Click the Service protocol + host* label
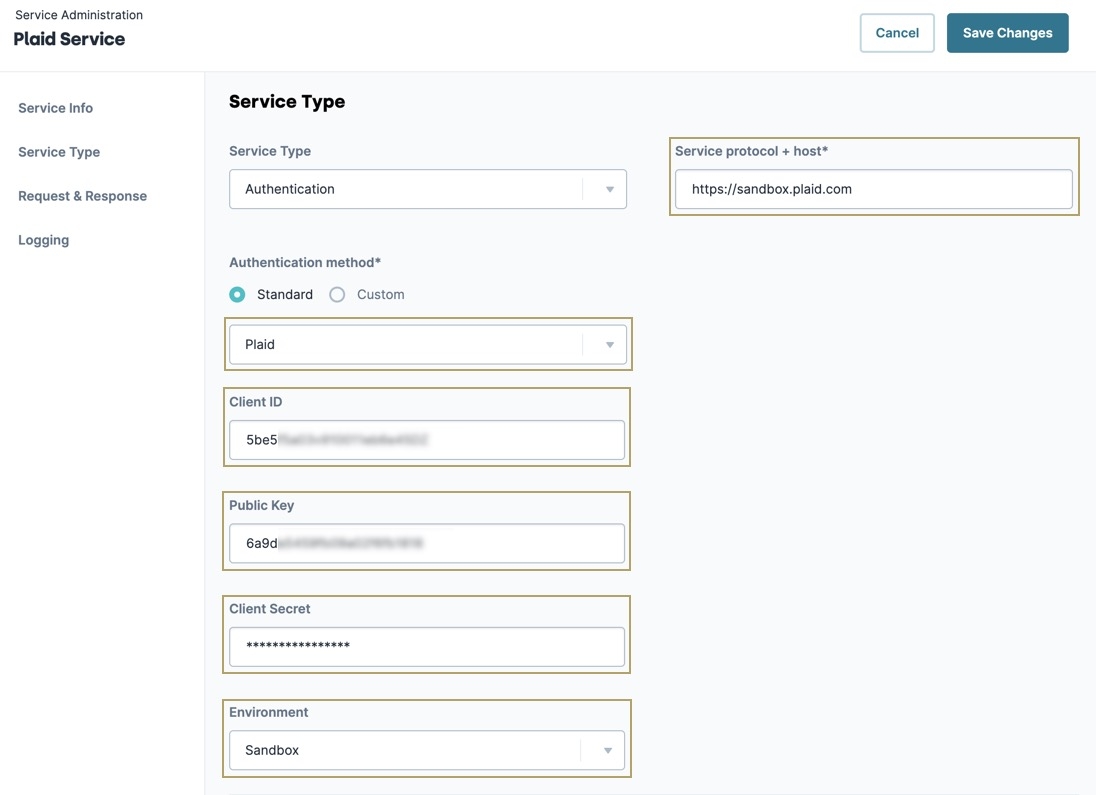Image resolution: width=1096 pixels, height=795 pixels. point(751,151)
